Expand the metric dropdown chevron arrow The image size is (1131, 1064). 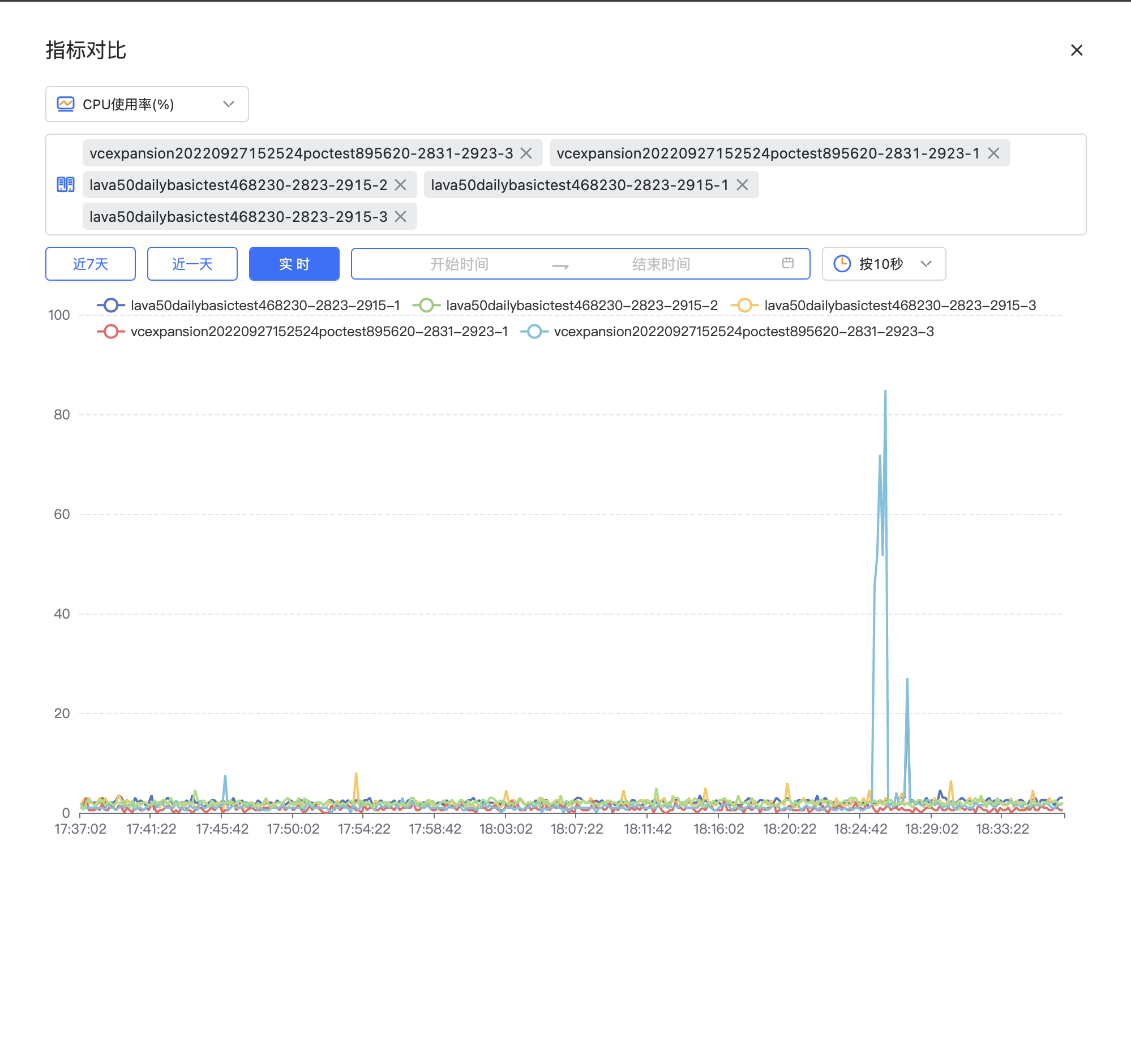coord(229,104)
